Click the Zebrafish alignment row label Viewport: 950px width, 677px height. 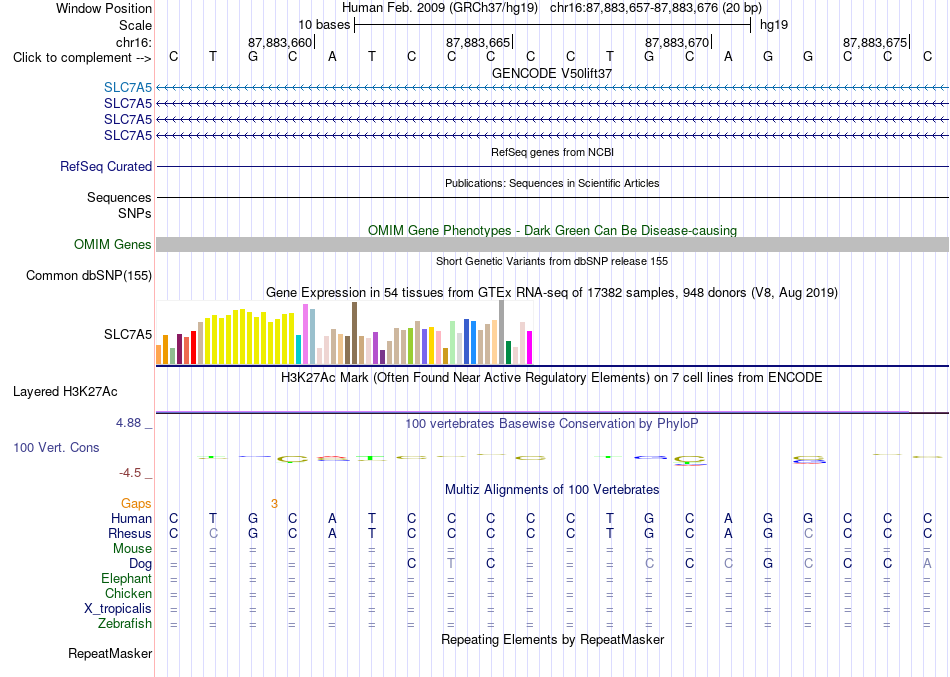tap(125, 623)
